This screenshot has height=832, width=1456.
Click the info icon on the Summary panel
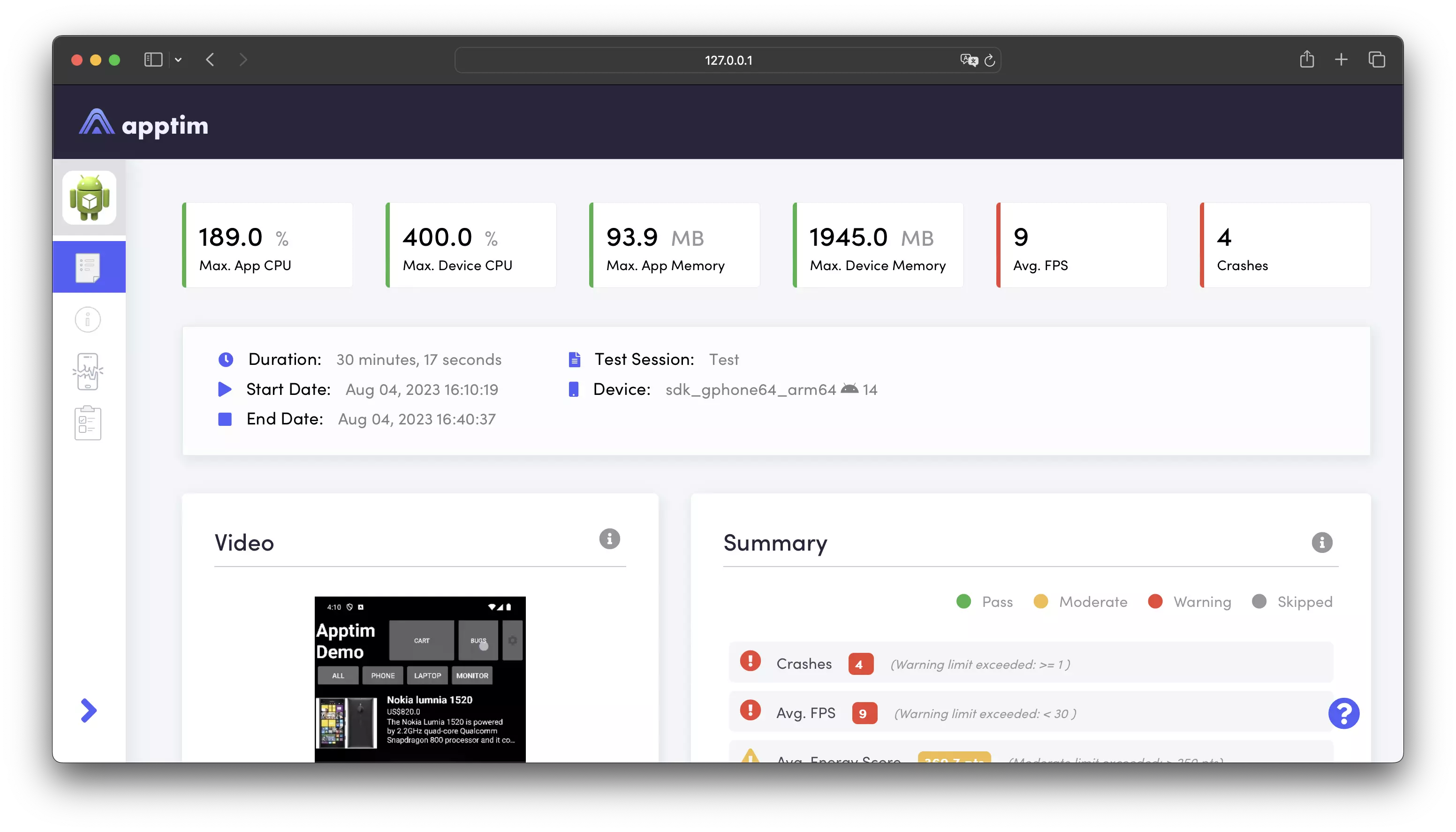point(1322,542)
